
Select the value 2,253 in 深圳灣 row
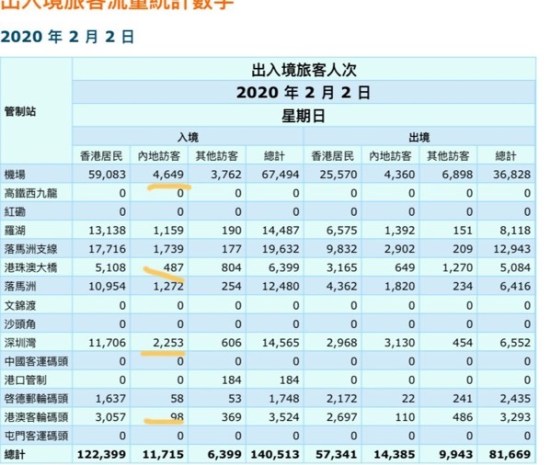pos(168,343)
